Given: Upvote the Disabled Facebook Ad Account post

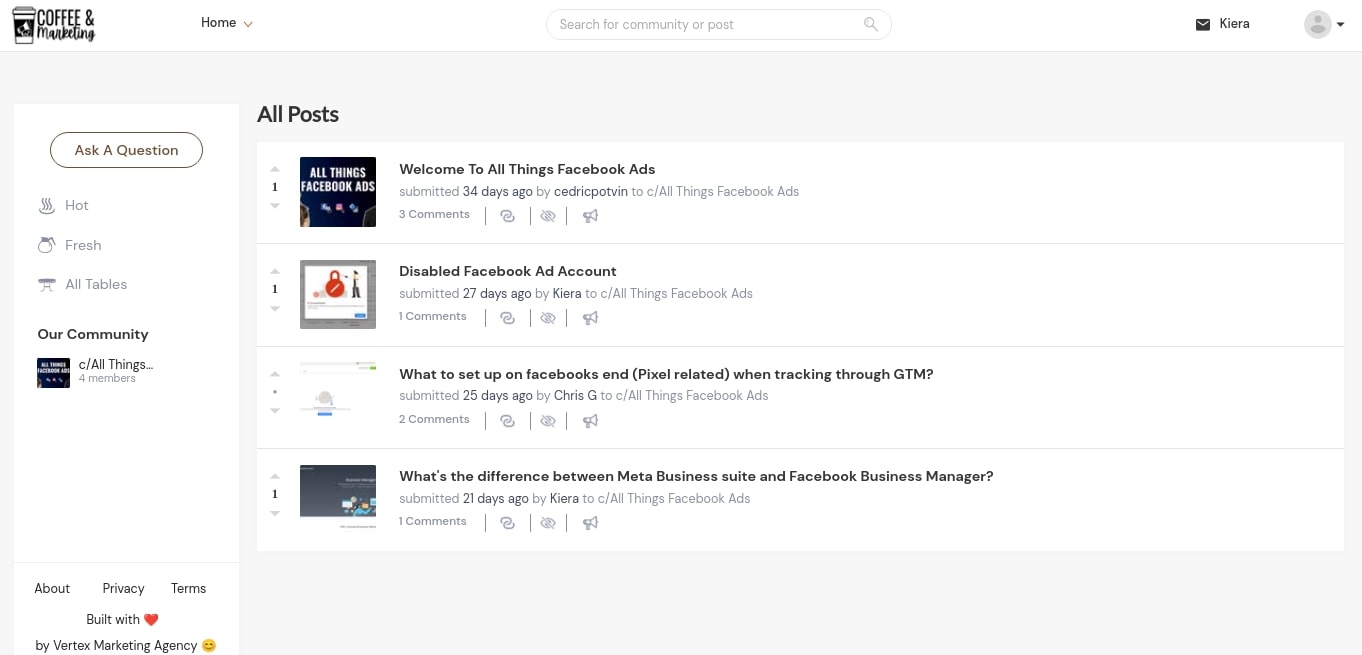Looking at the screenshot, I should pyautogui.click(x=275, y=271).
